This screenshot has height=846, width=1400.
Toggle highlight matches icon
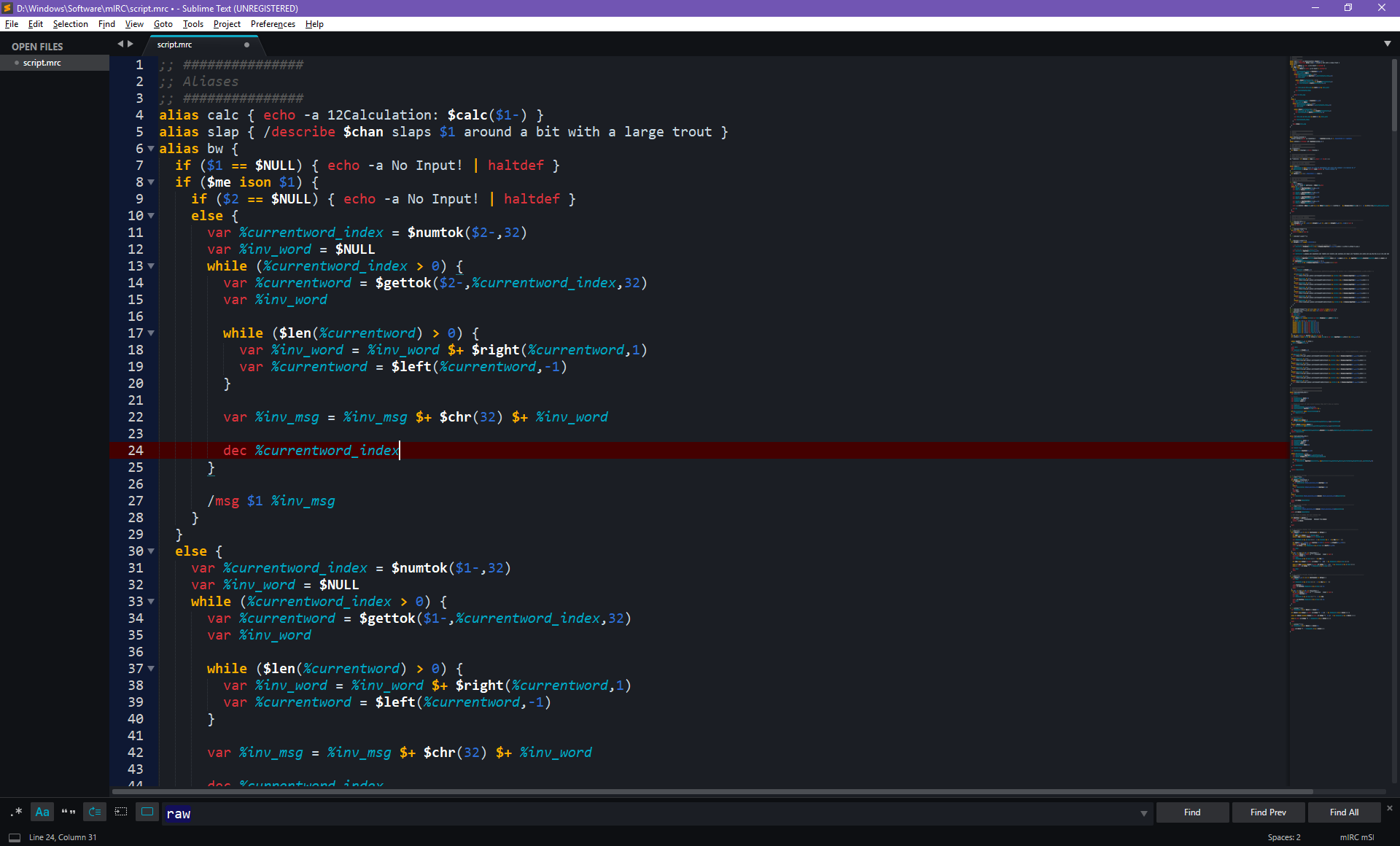coord(147,812)
